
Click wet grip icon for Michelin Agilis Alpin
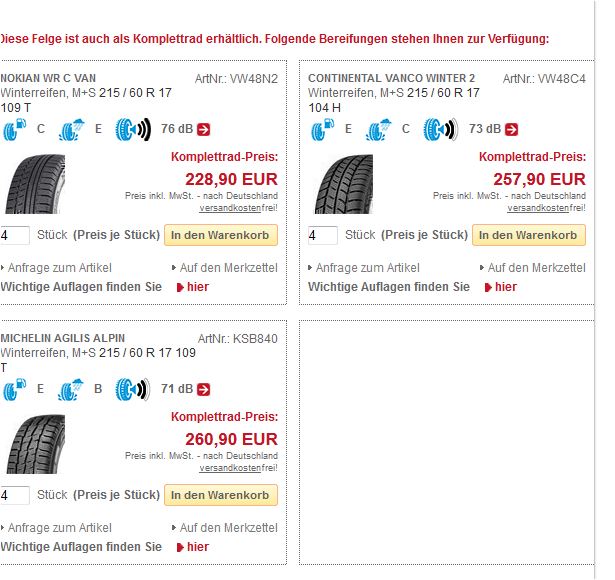pos(73,389)
